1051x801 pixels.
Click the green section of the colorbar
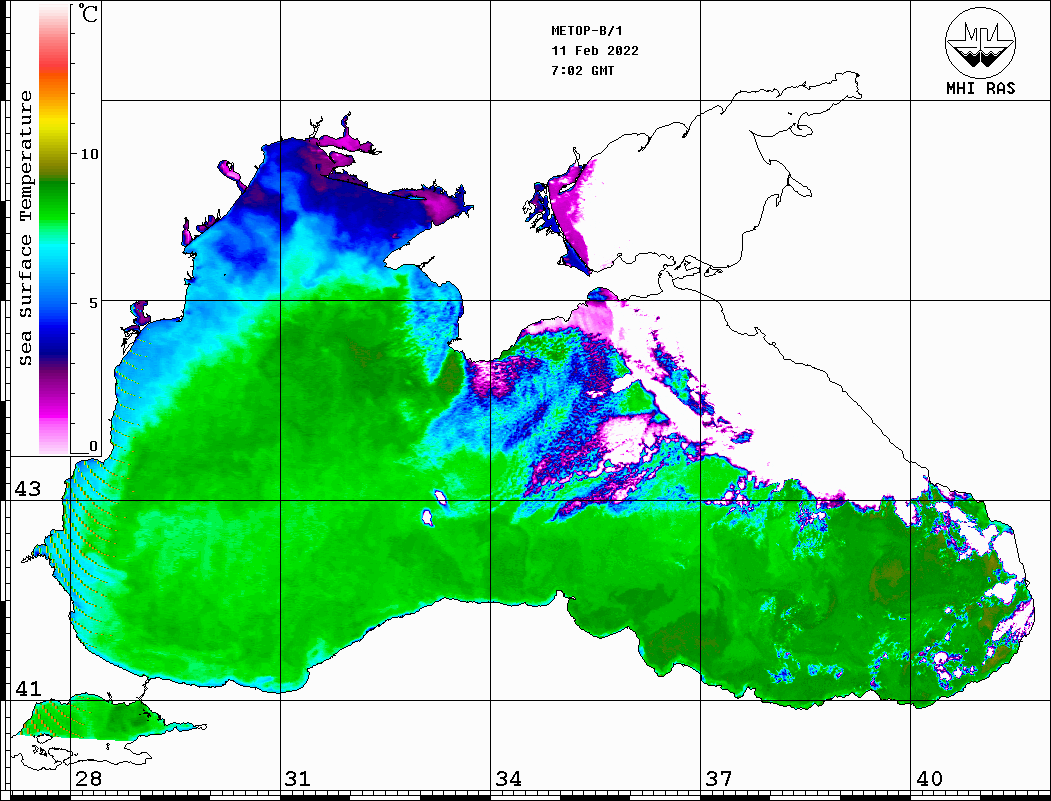tap(54, 201)
